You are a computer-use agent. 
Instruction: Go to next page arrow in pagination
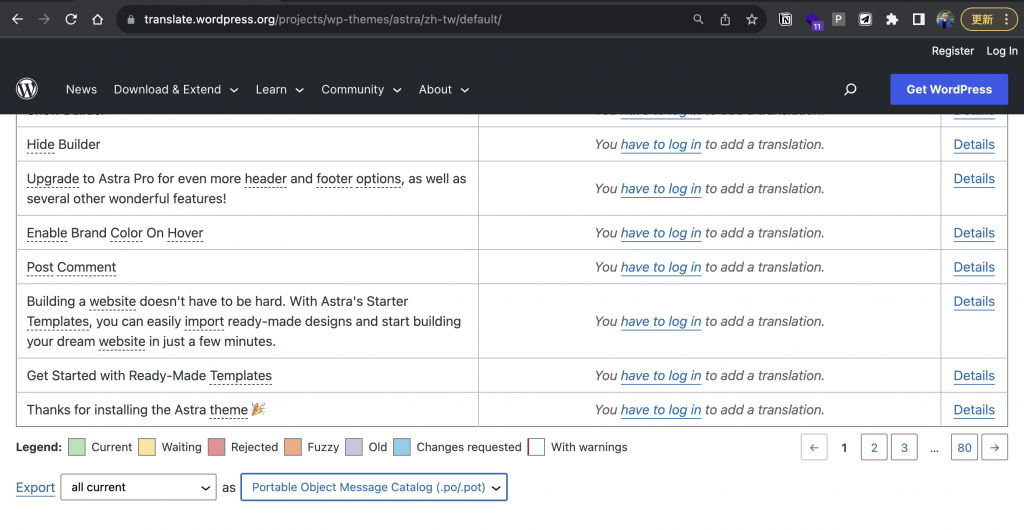[x=994, y=447]
